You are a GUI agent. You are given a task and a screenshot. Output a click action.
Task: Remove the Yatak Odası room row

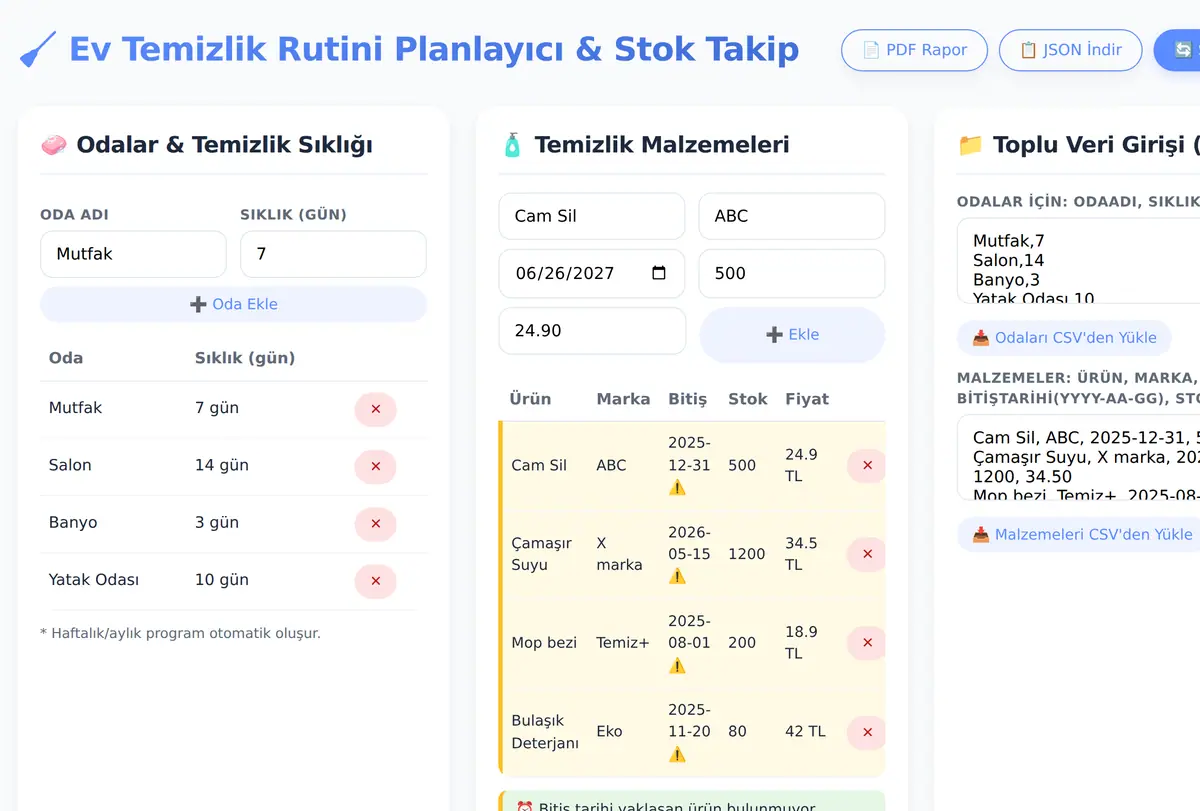[x=375, y=581]
